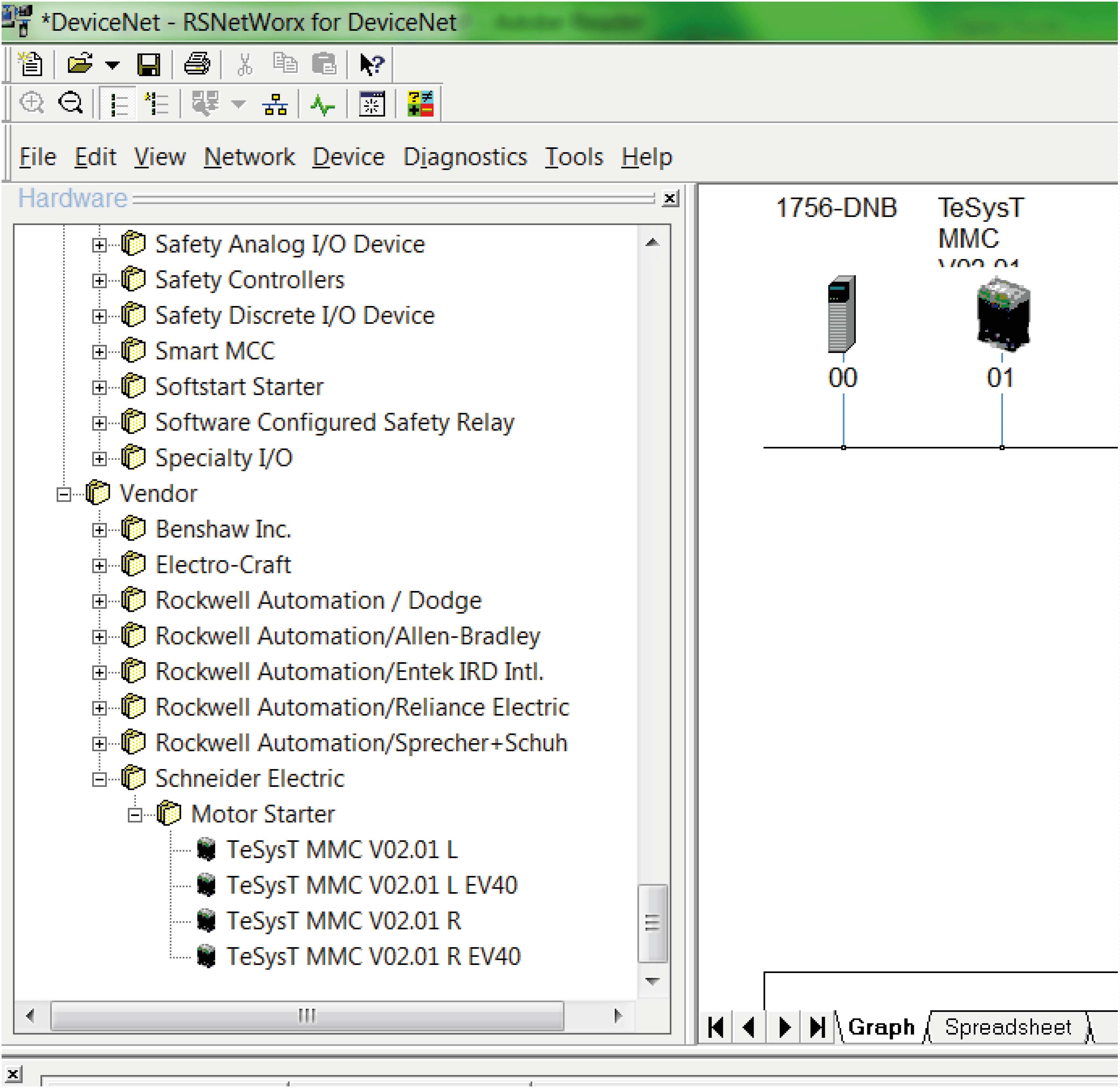Collapse the Vendor node
The width and height of the screenshot is (1120, 1088).
pos(64,495)
